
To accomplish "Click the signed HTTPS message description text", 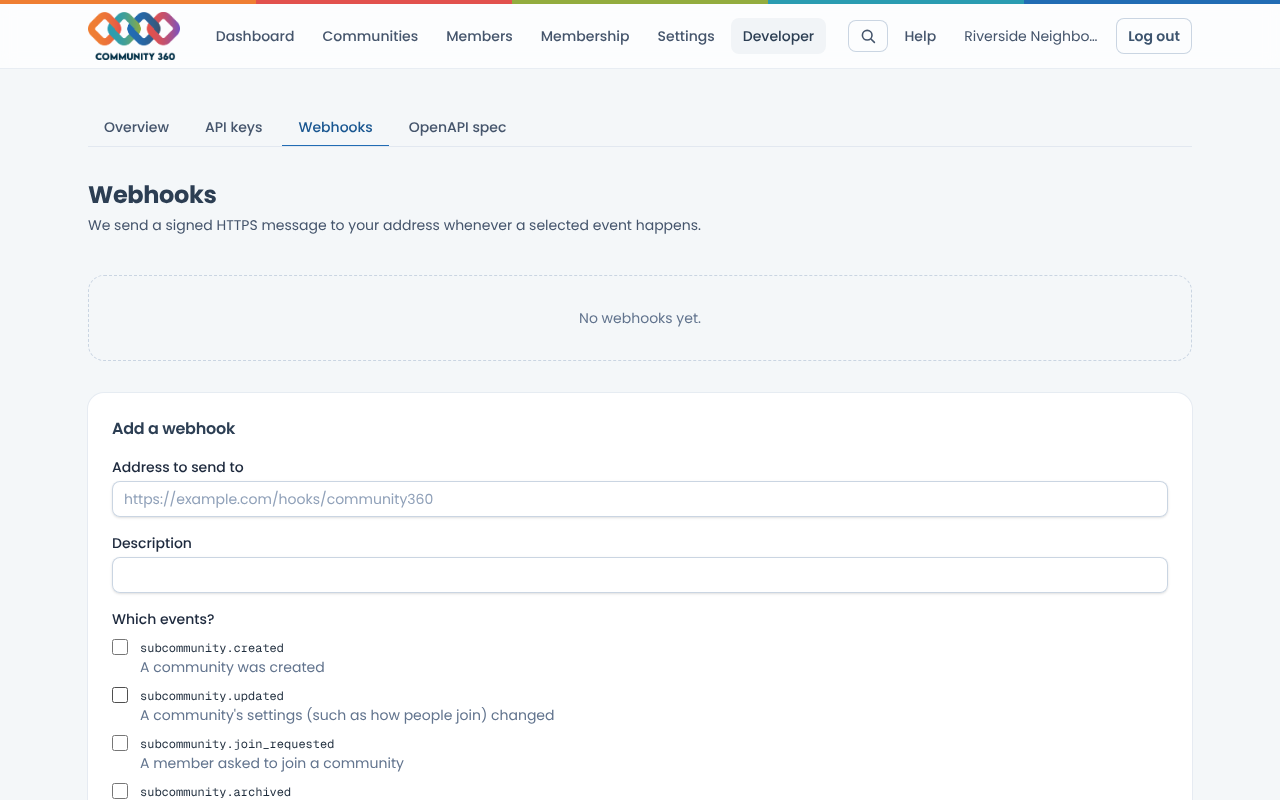I will click(394, 225).
